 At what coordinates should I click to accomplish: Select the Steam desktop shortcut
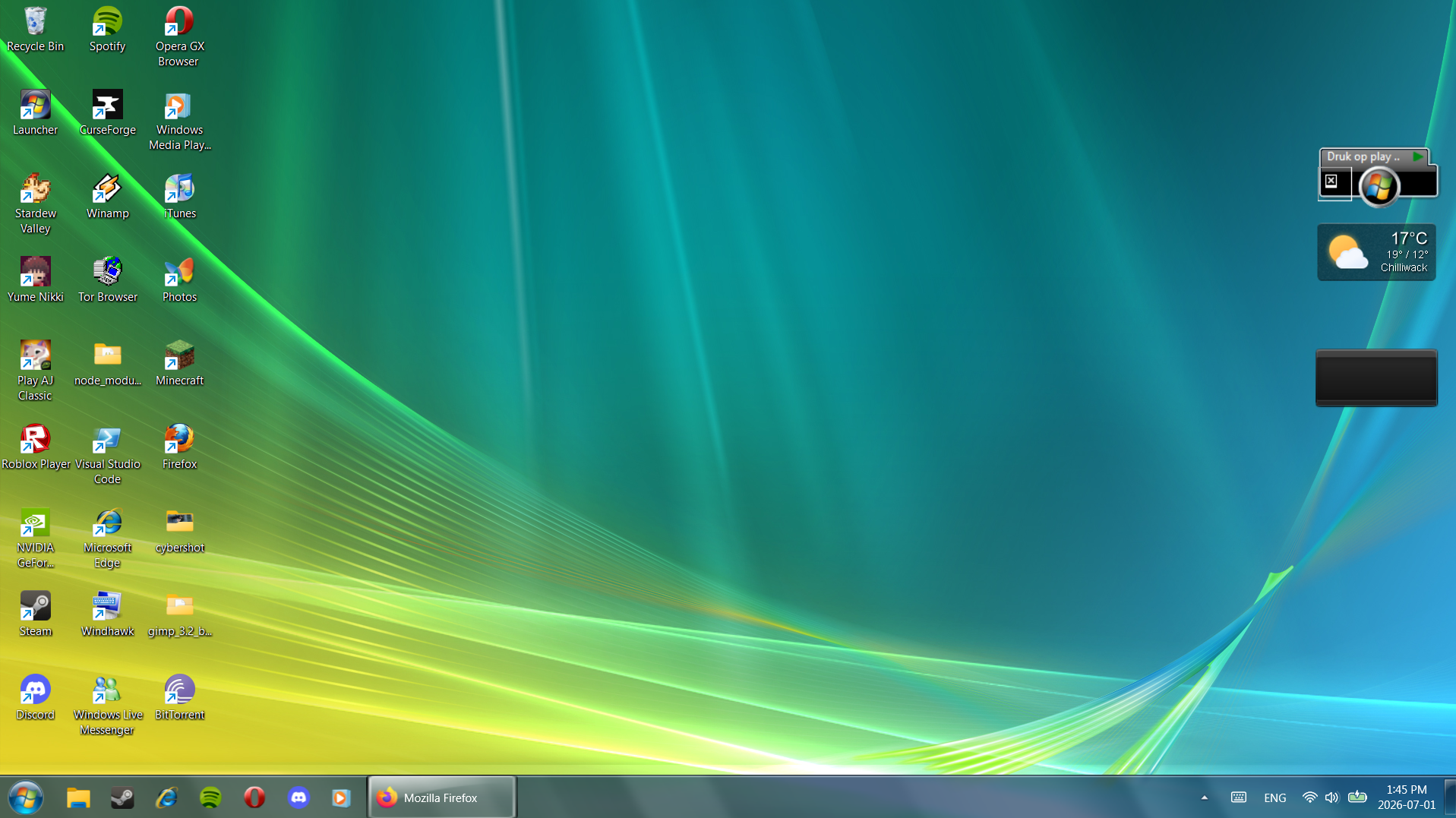pos(35,615)
